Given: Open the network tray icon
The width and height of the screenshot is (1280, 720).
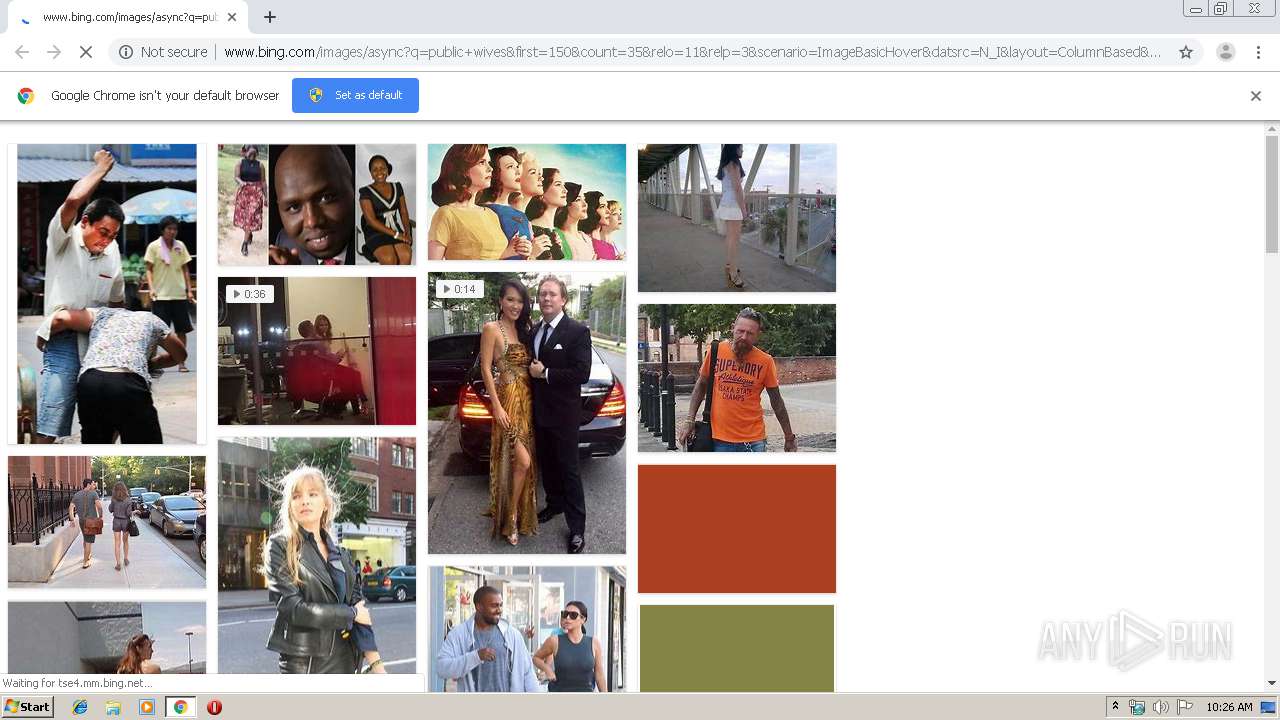Looking at the screenshot, I should coord(1137,707).
